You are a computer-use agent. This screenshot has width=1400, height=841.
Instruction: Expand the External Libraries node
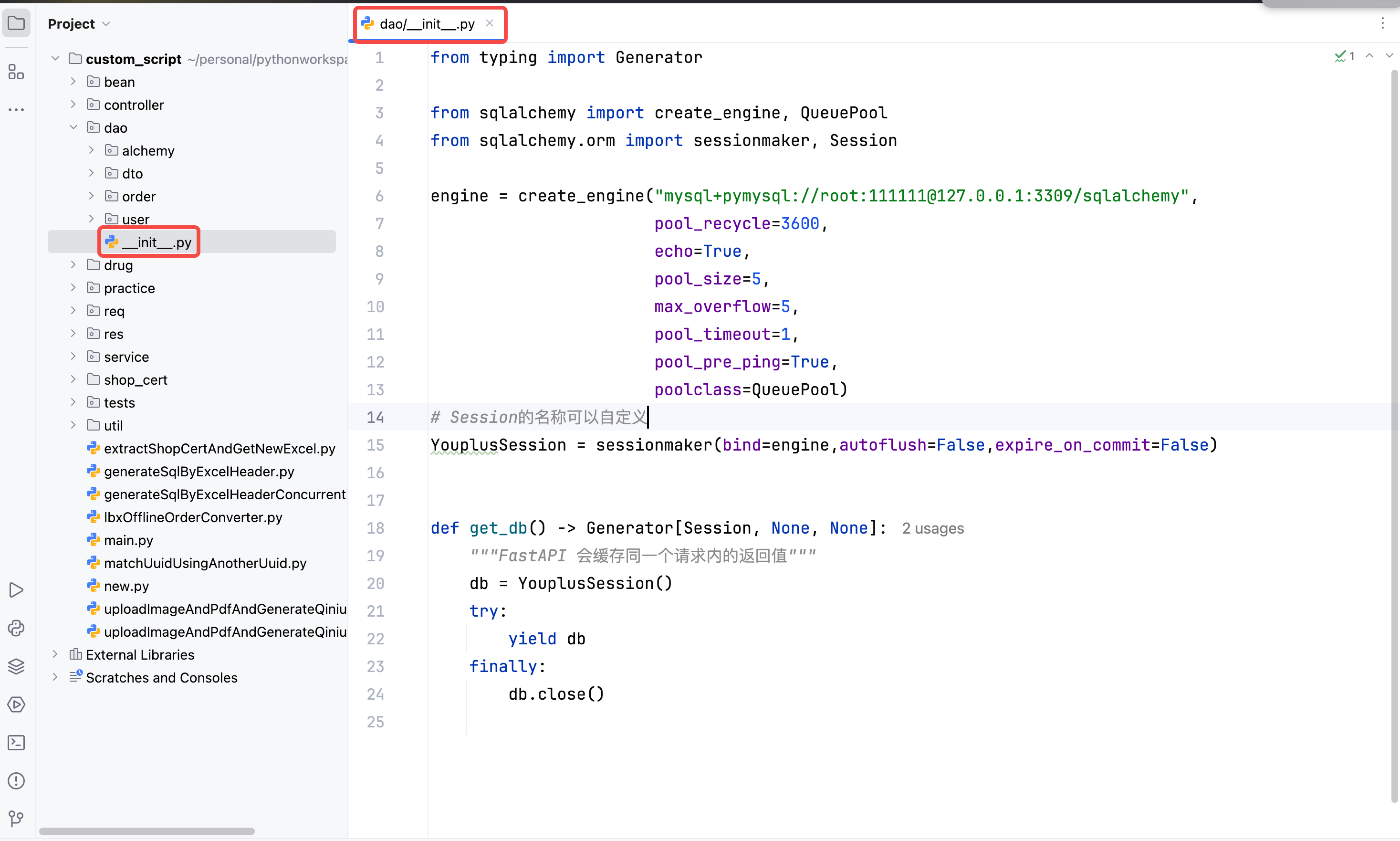pos(55,654)
